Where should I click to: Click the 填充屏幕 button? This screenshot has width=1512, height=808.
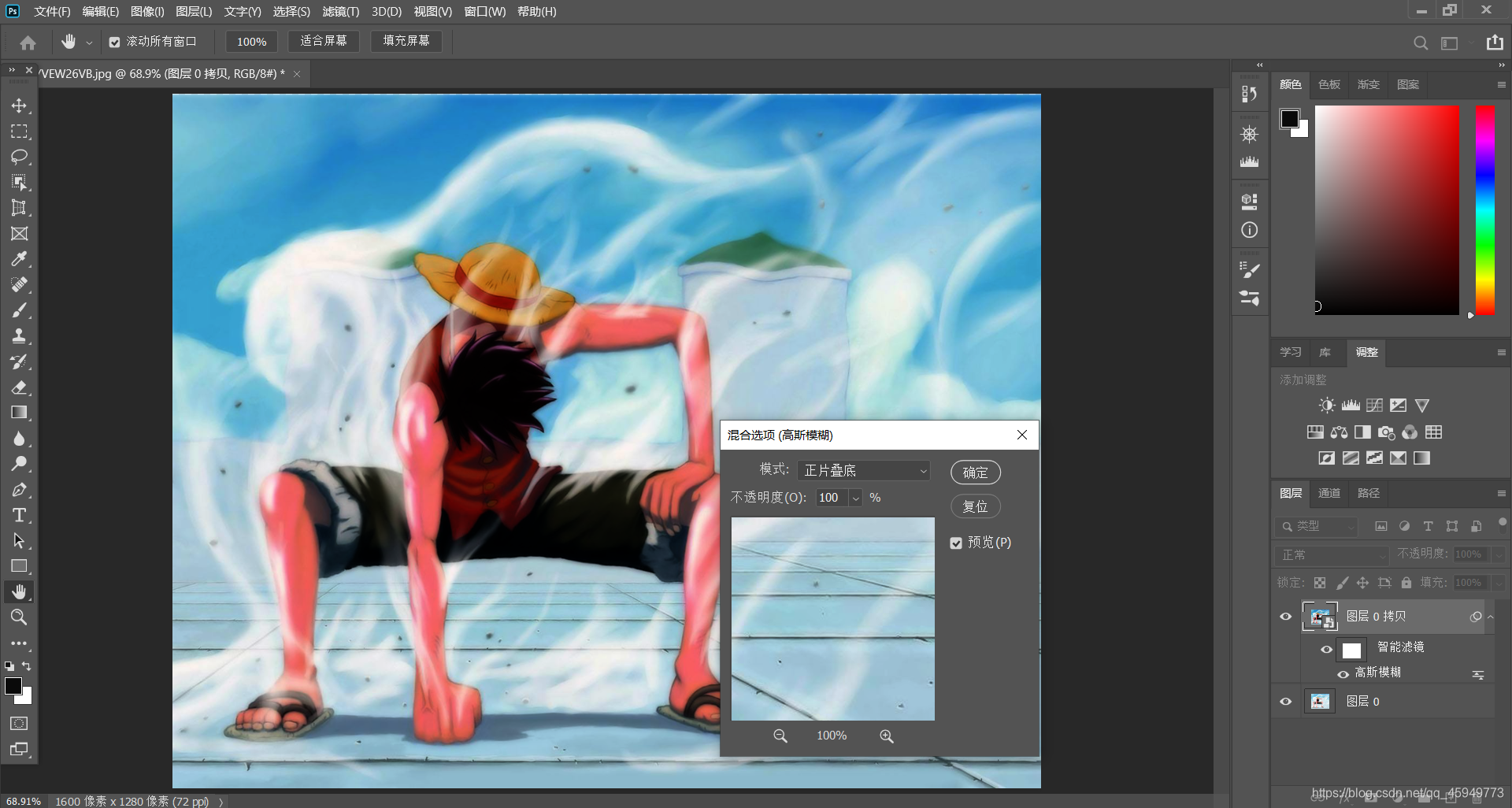tap(406, 41)
